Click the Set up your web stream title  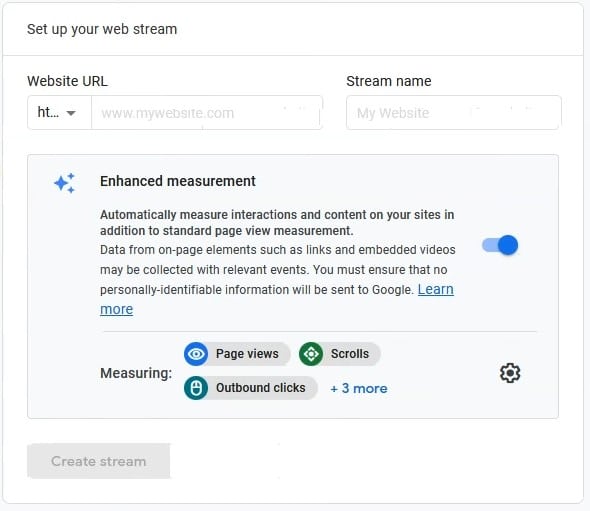pos(102,29)
